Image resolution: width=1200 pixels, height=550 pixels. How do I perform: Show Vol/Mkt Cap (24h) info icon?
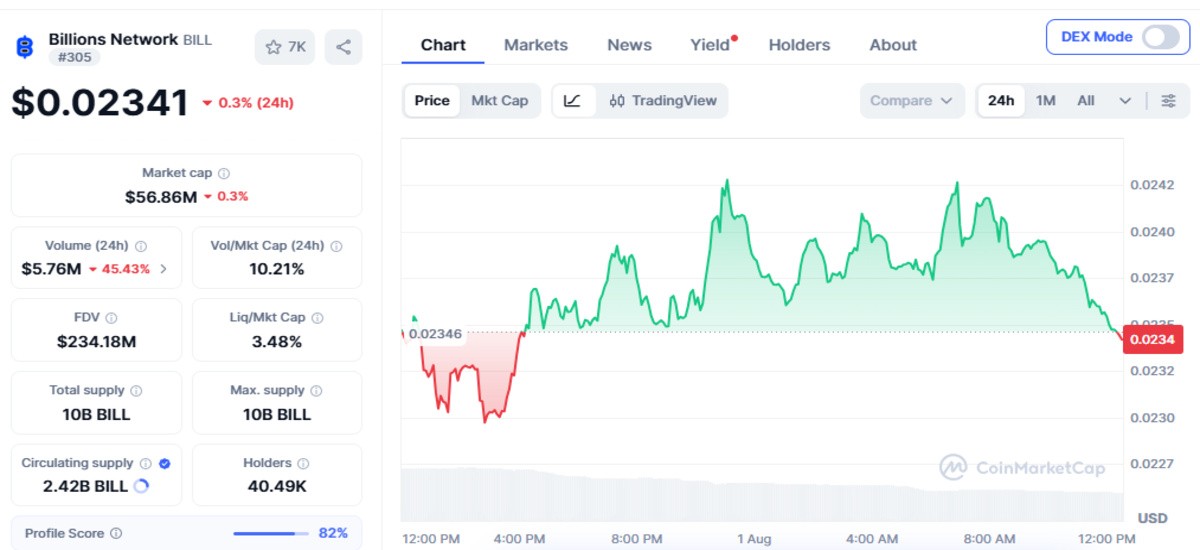pyautogui.click(x=336, y=246)
